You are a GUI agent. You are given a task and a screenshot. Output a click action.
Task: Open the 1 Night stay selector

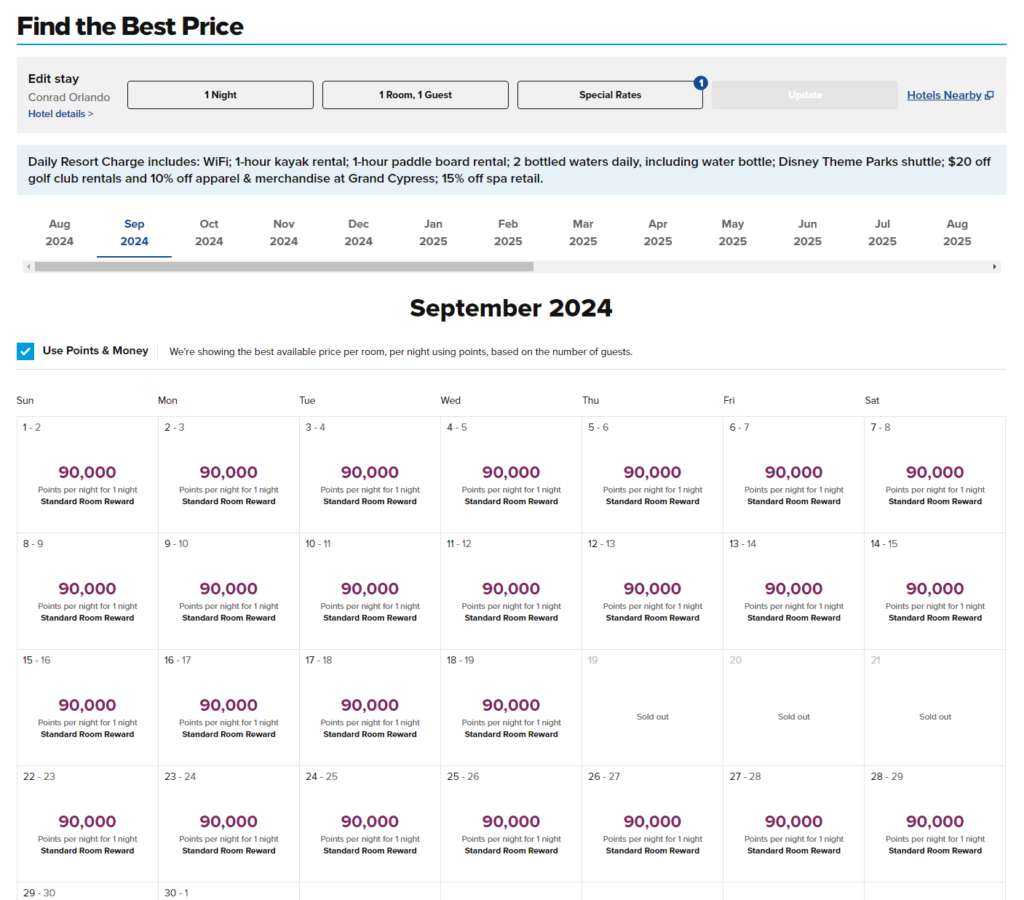220,95
